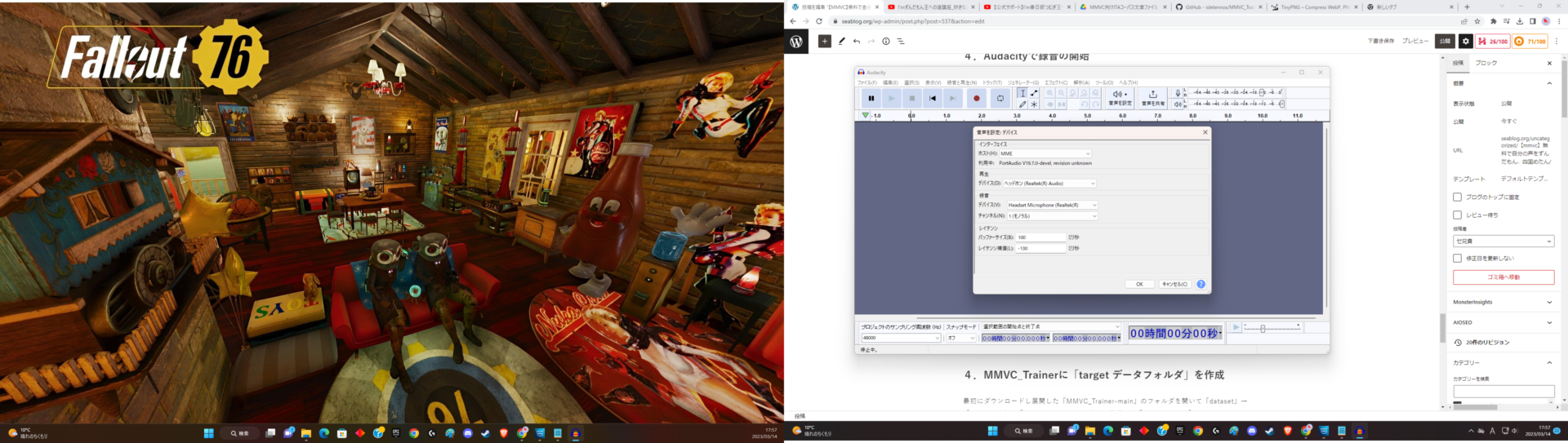Close the WordPress settings sidebar with X
Image resolution: width=1568 pixels, height=443 pixels.
pos(1549,63)
